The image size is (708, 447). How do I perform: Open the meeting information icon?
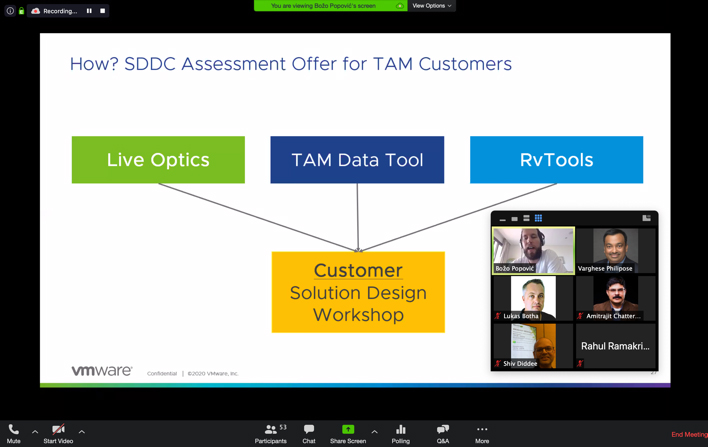10,11
